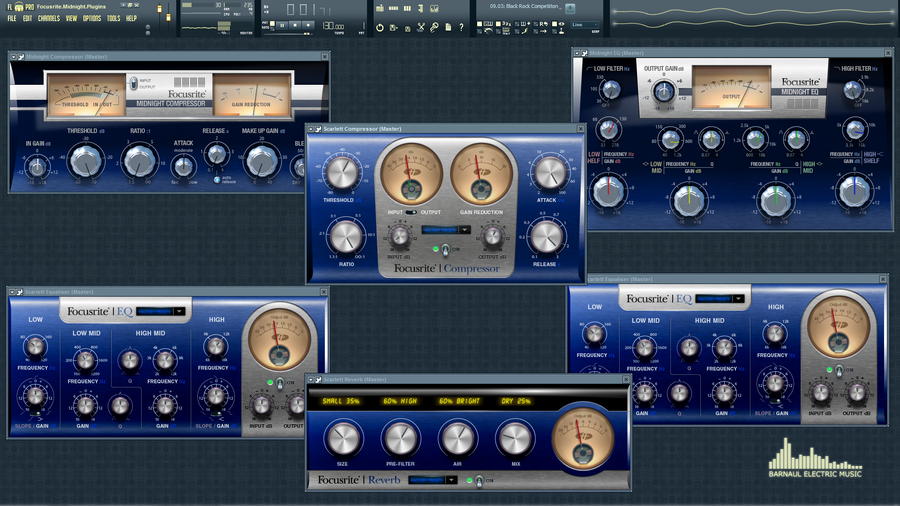Click the Ratio knob in Scarlett Compressor
Screen dimensions: 900x506
346,237
